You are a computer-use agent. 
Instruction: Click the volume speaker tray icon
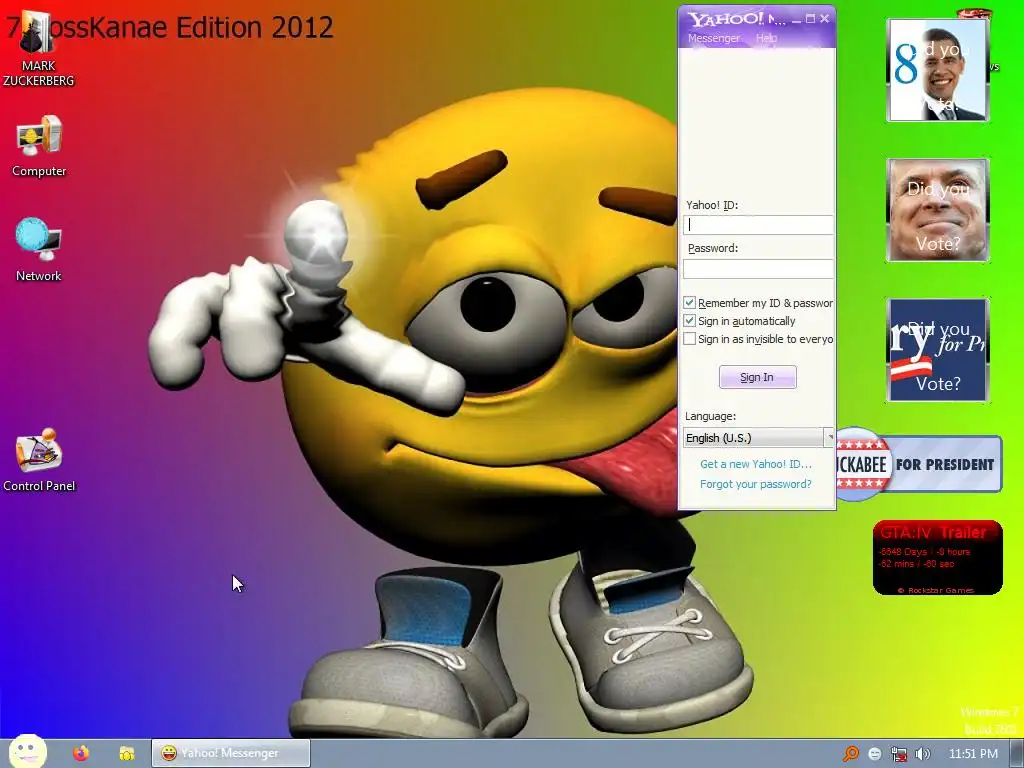coord(922,754)
